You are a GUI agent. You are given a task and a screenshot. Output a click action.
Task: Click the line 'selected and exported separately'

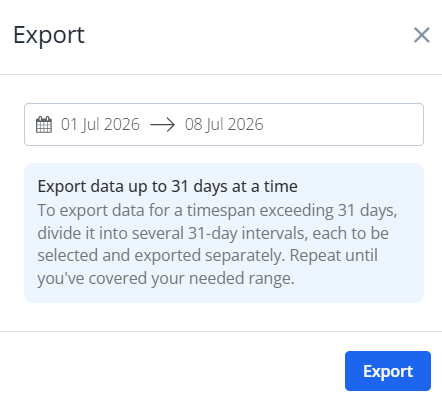click(x=207, y=256)
